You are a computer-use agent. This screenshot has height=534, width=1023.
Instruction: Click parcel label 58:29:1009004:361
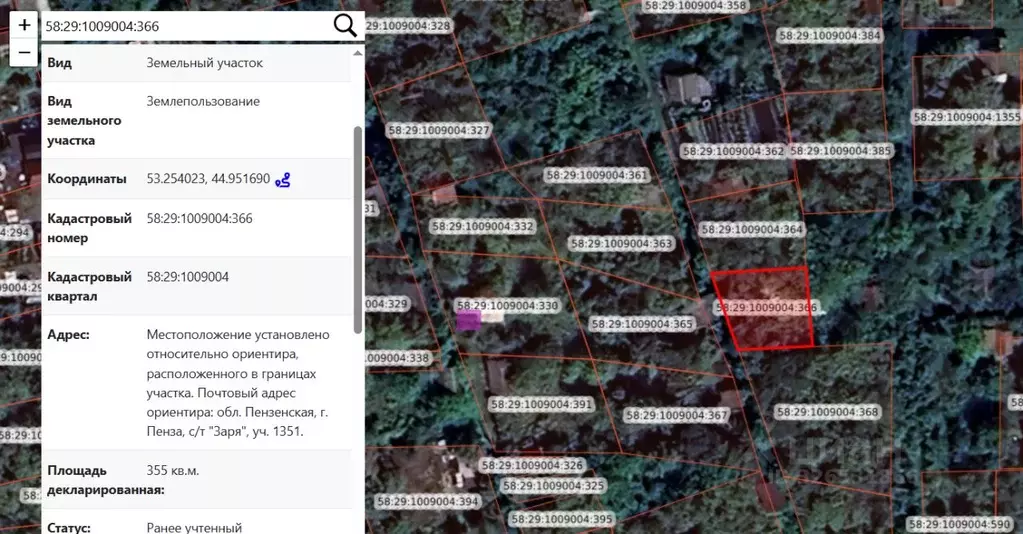[x=597, y=175]
